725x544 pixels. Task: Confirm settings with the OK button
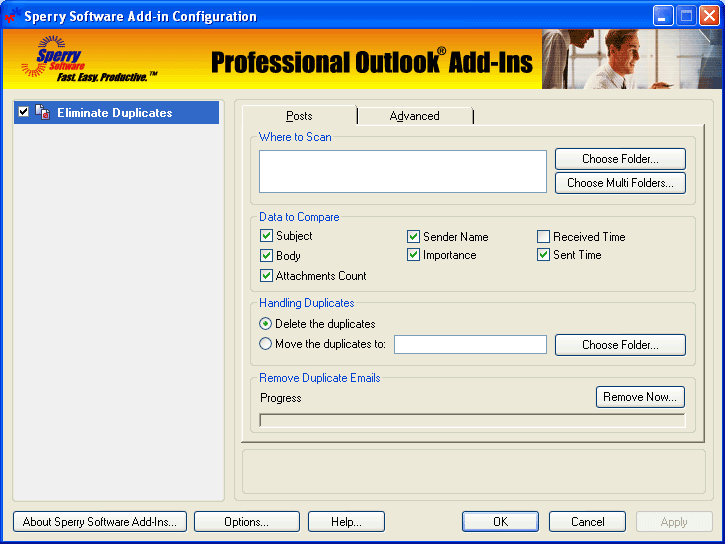pos(500,522)
